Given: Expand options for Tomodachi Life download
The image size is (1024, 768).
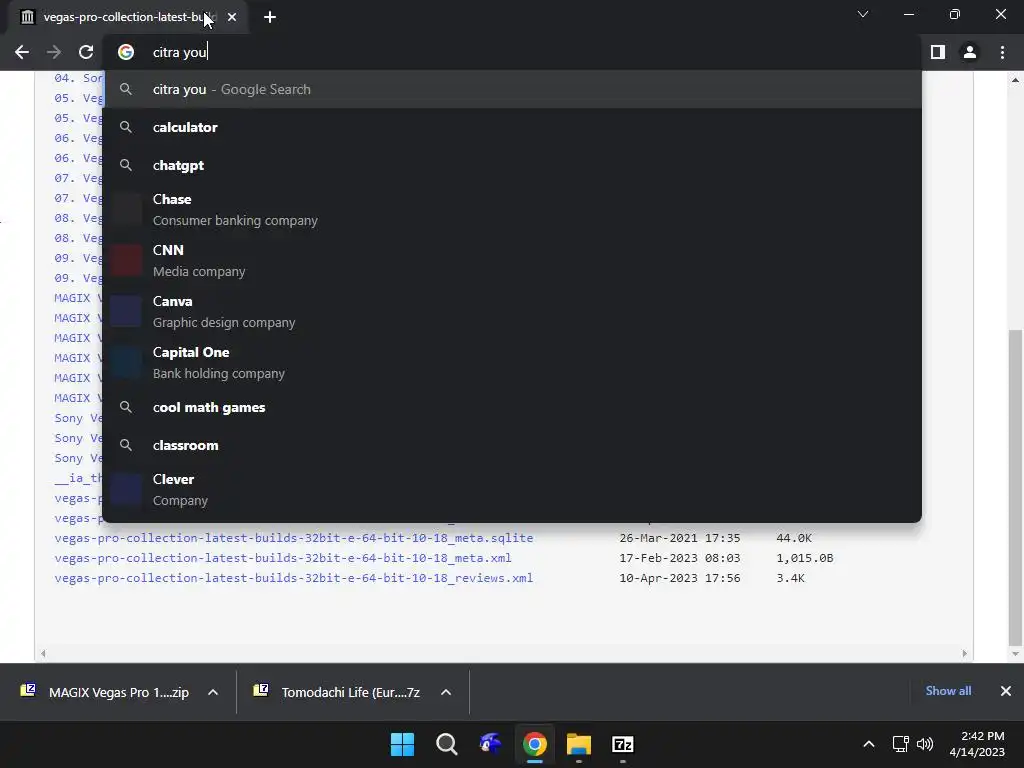Looking at the screenshot, I should [446, 692].
